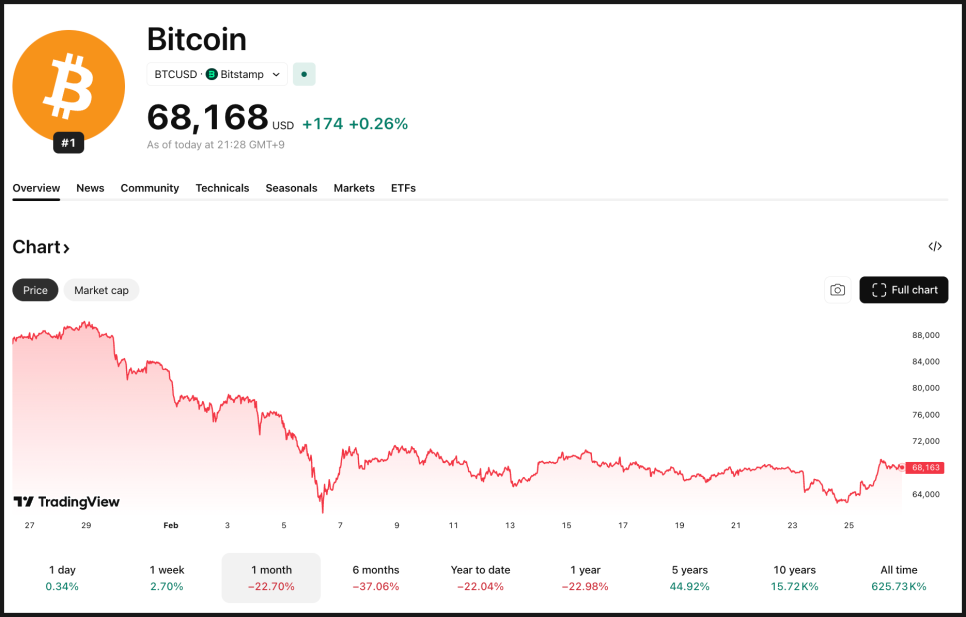The height and width of the screenshot is (617, 966).
Task: Click the TradingView logo on chart
Action: pos(66,502)
